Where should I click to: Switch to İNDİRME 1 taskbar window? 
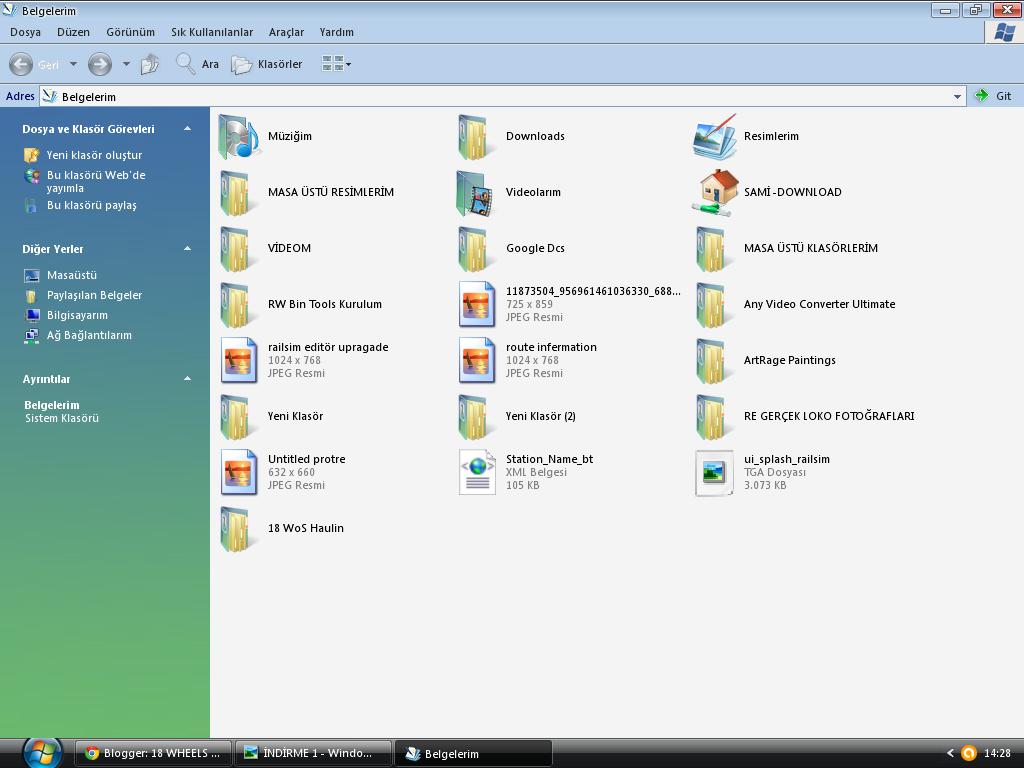point(313,753)
